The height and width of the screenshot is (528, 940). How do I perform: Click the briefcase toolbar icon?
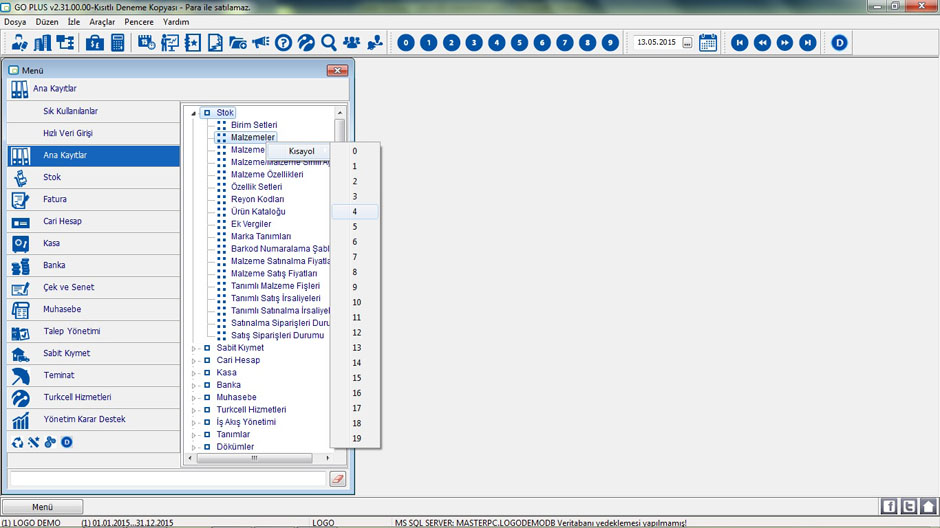(x=95, y=43)
